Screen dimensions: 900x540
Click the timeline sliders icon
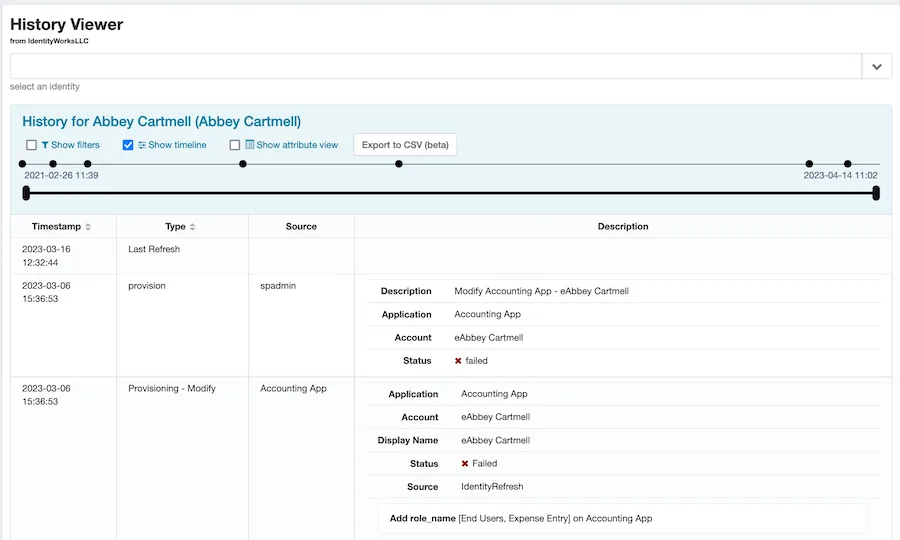point(142,145)
